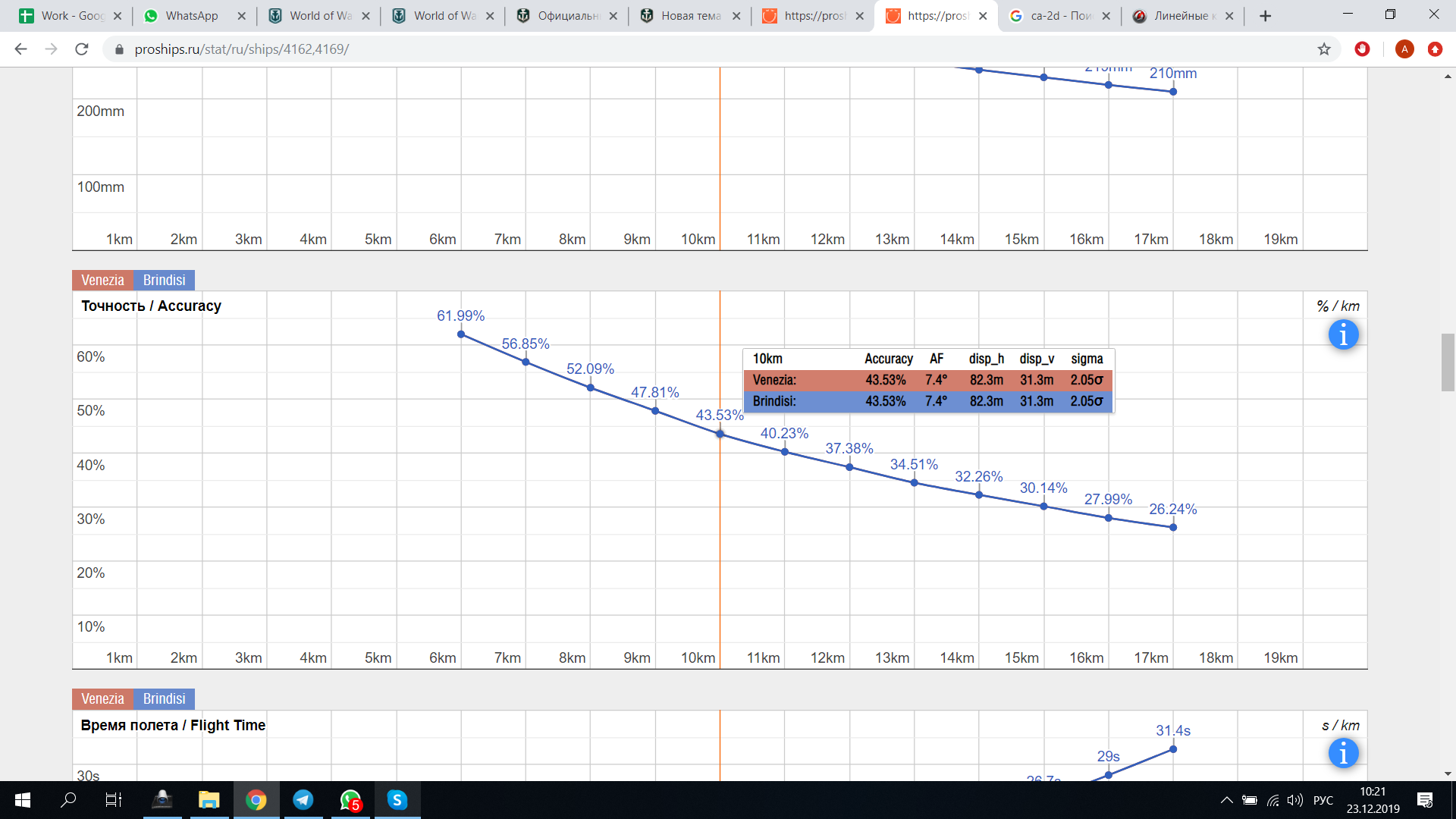Click the page vertical scrollbar thumb
Viewport: 1456px width, 819px height.
1448,362
